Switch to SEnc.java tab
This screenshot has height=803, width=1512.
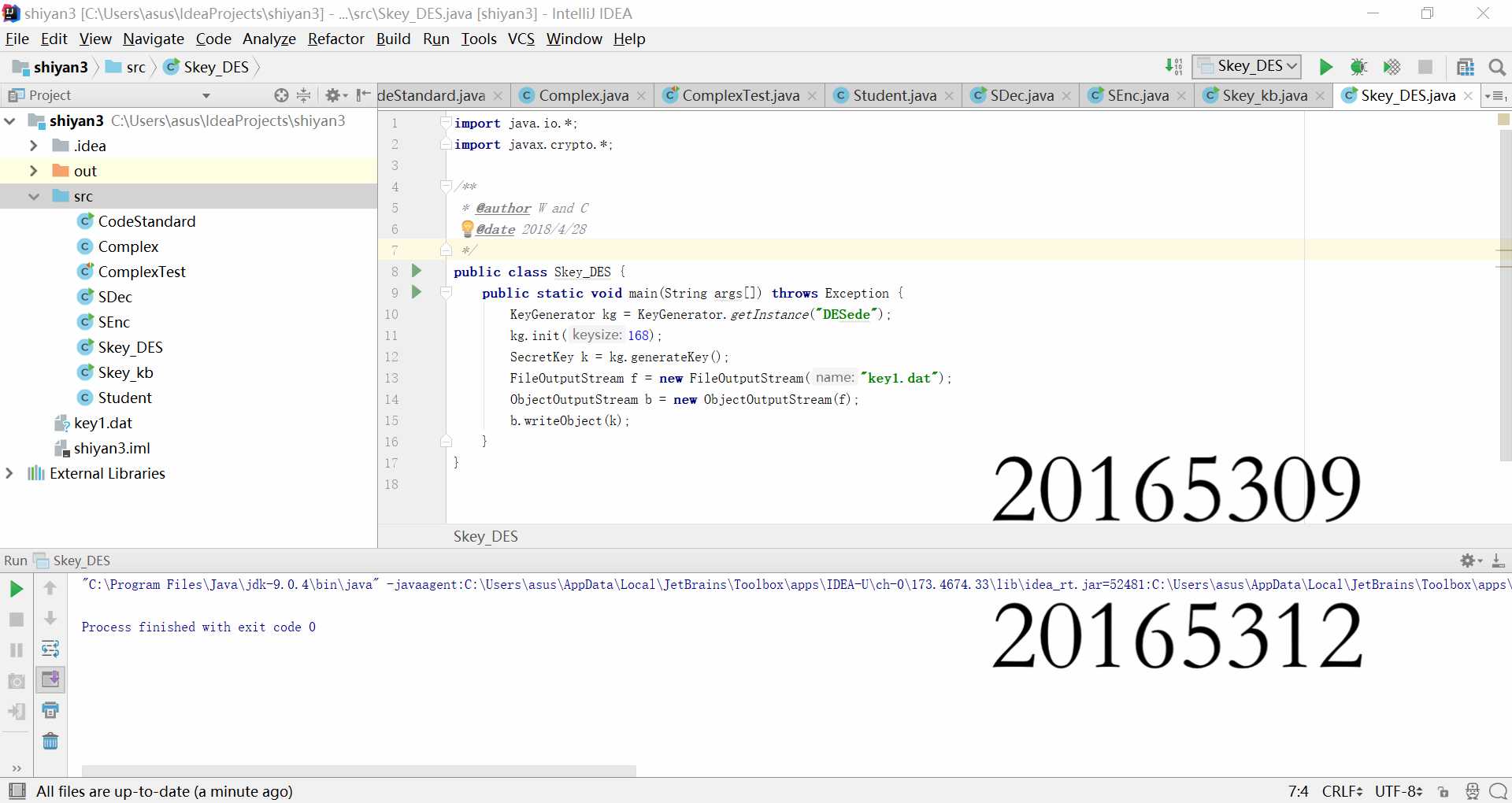[1138, 95]
